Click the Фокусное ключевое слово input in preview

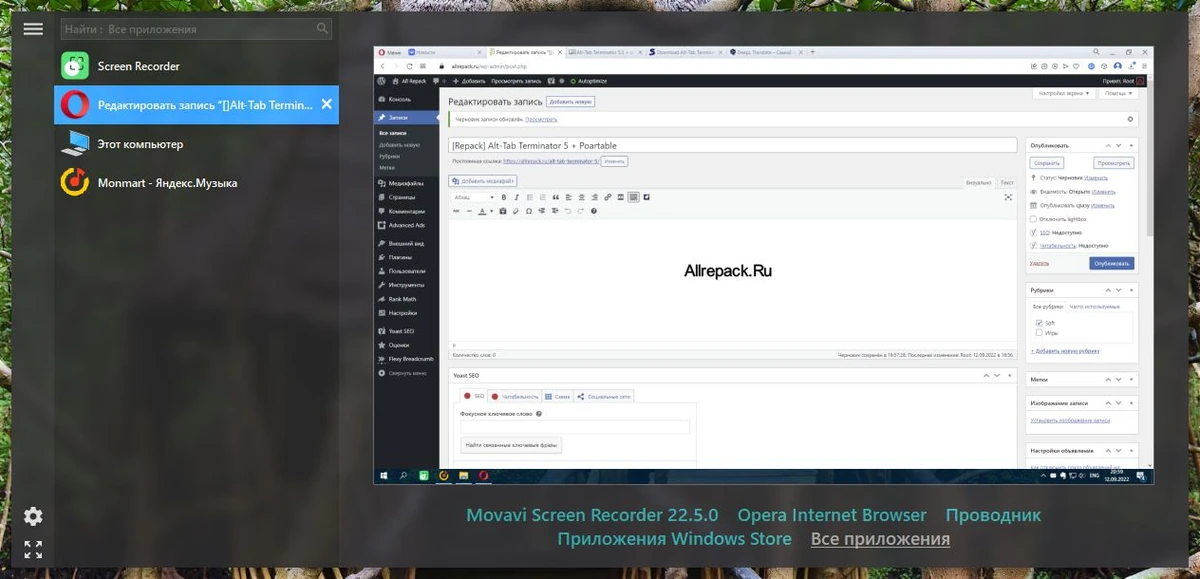point(575,427)
